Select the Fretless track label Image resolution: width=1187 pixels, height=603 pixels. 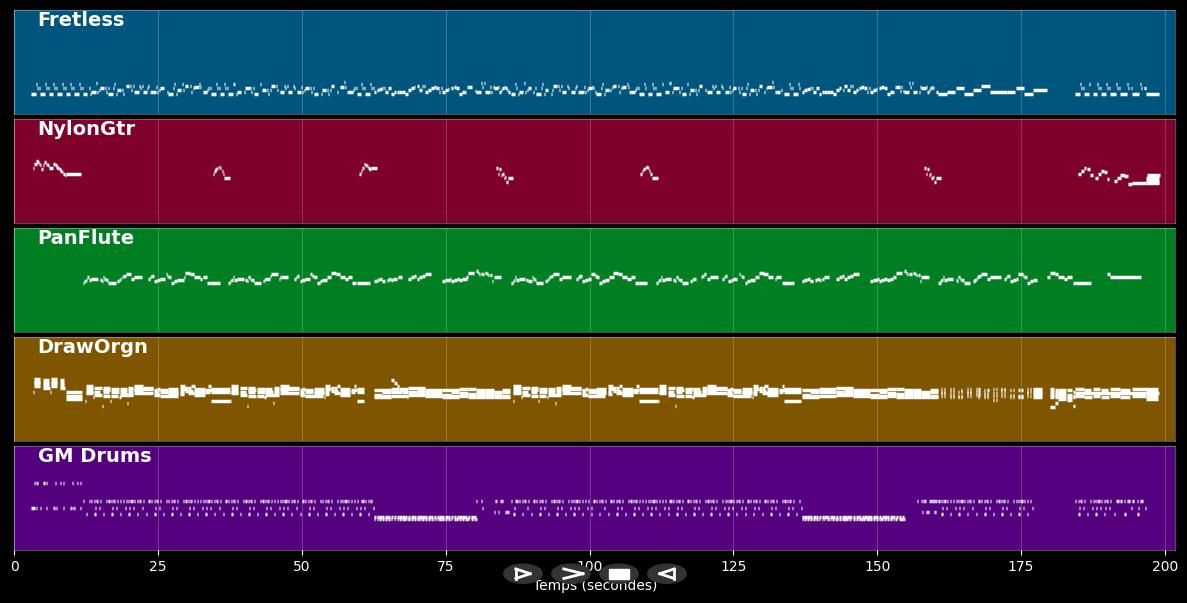click(x=81, y=20)
